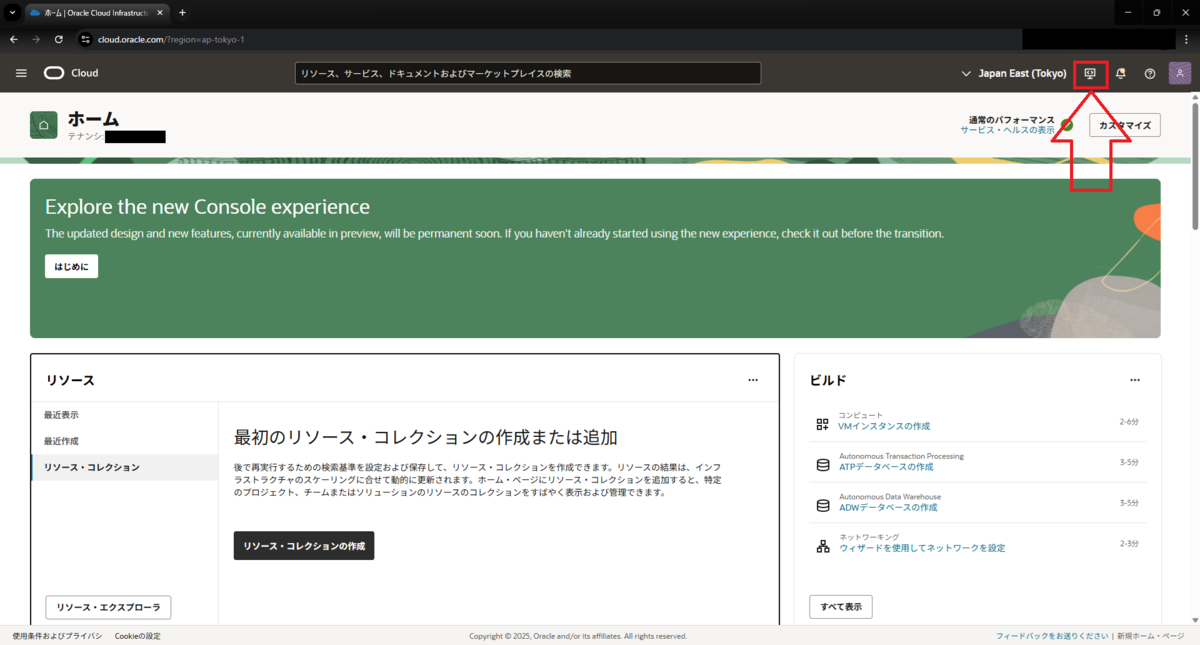Image resolution: width=1200 pixels, height=645 pixels.
Task: Click the Copyright 2025 Oracle footer text
Action: coord(578,636)
